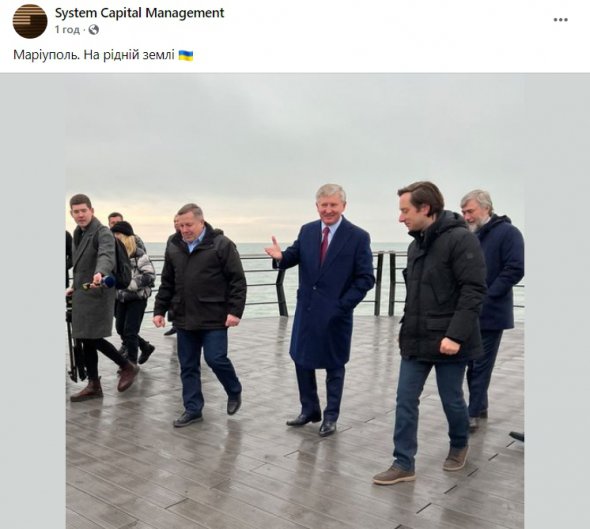Click the camera tripod at photo's left edge
The height and width of the screenshot is (529, 590).
click(74, 339)
